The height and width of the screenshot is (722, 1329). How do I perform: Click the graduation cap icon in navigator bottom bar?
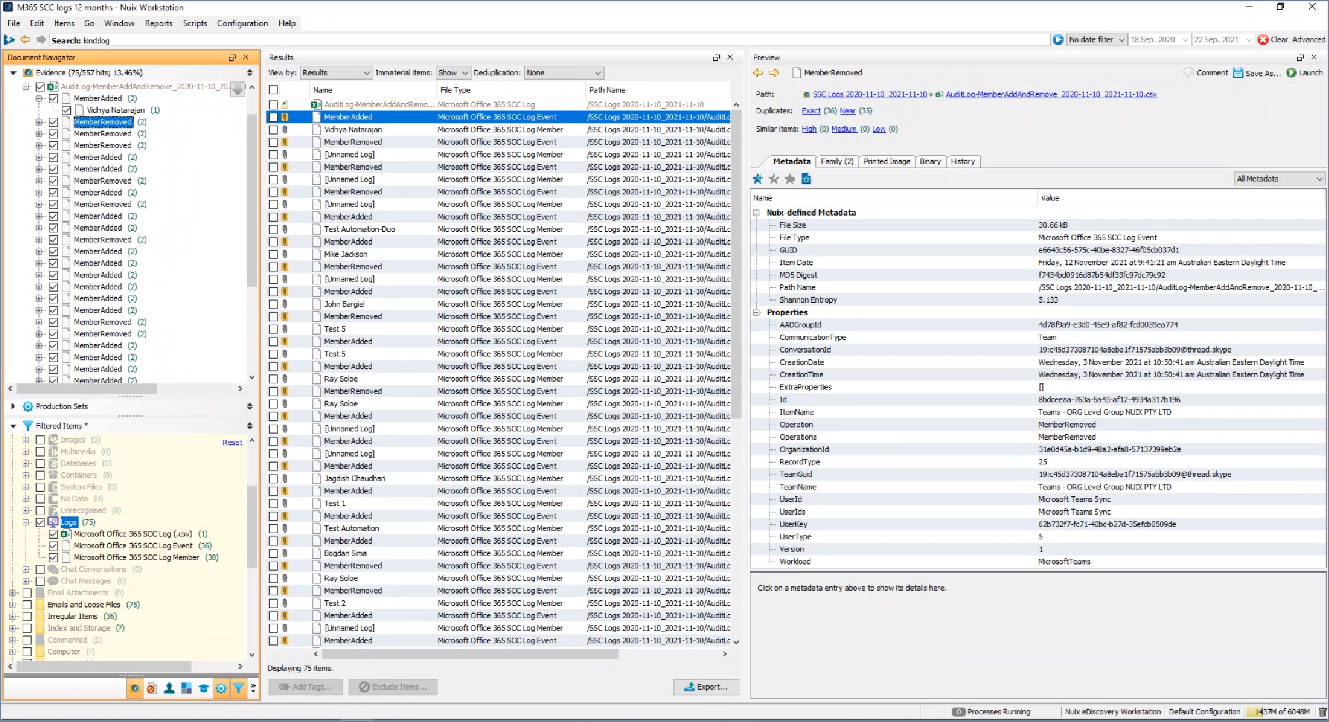click(203, 688)
